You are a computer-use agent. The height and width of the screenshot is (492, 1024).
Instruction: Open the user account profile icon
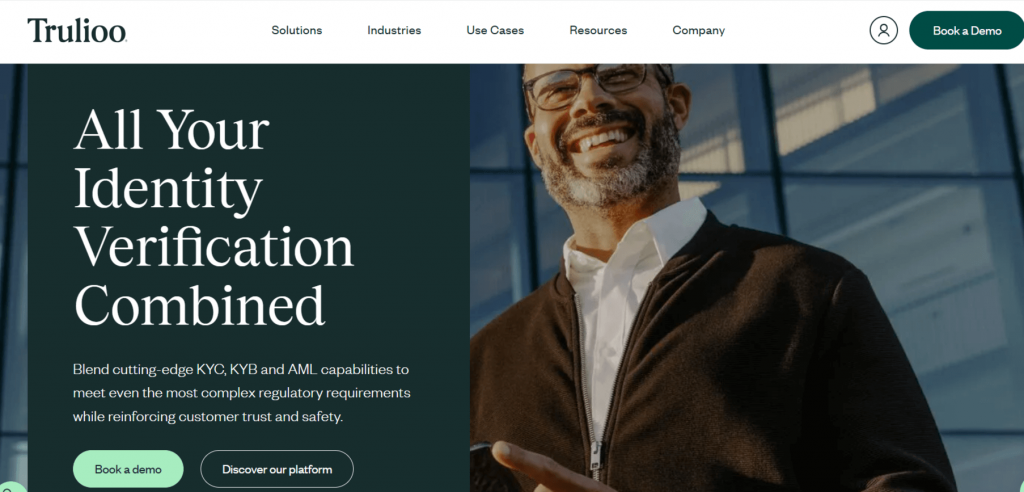[x=883, y=30]
